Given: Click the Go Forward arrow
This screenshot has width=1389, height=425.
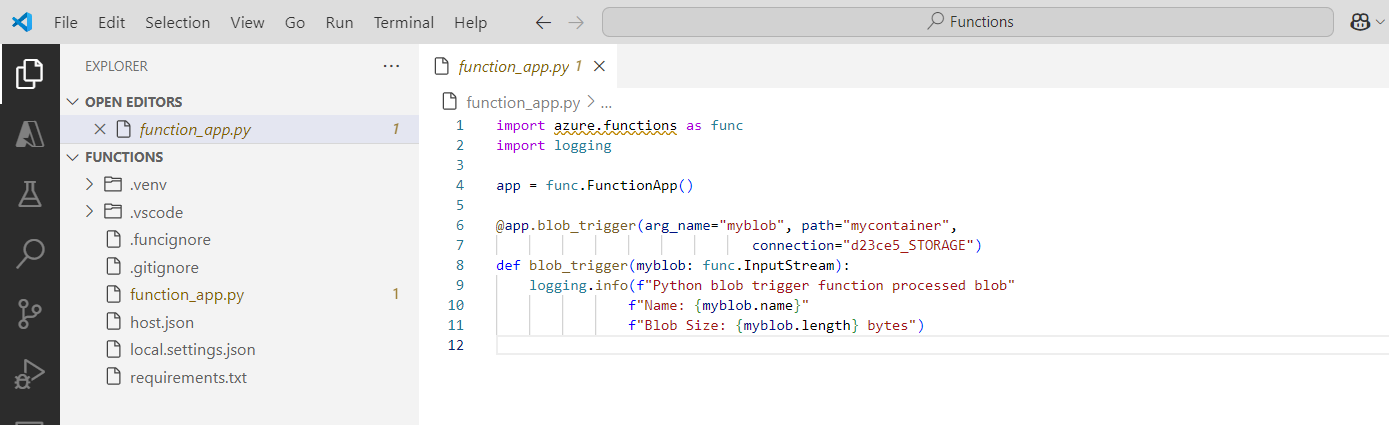Looking at the screenshot, I should pos(575,22).
